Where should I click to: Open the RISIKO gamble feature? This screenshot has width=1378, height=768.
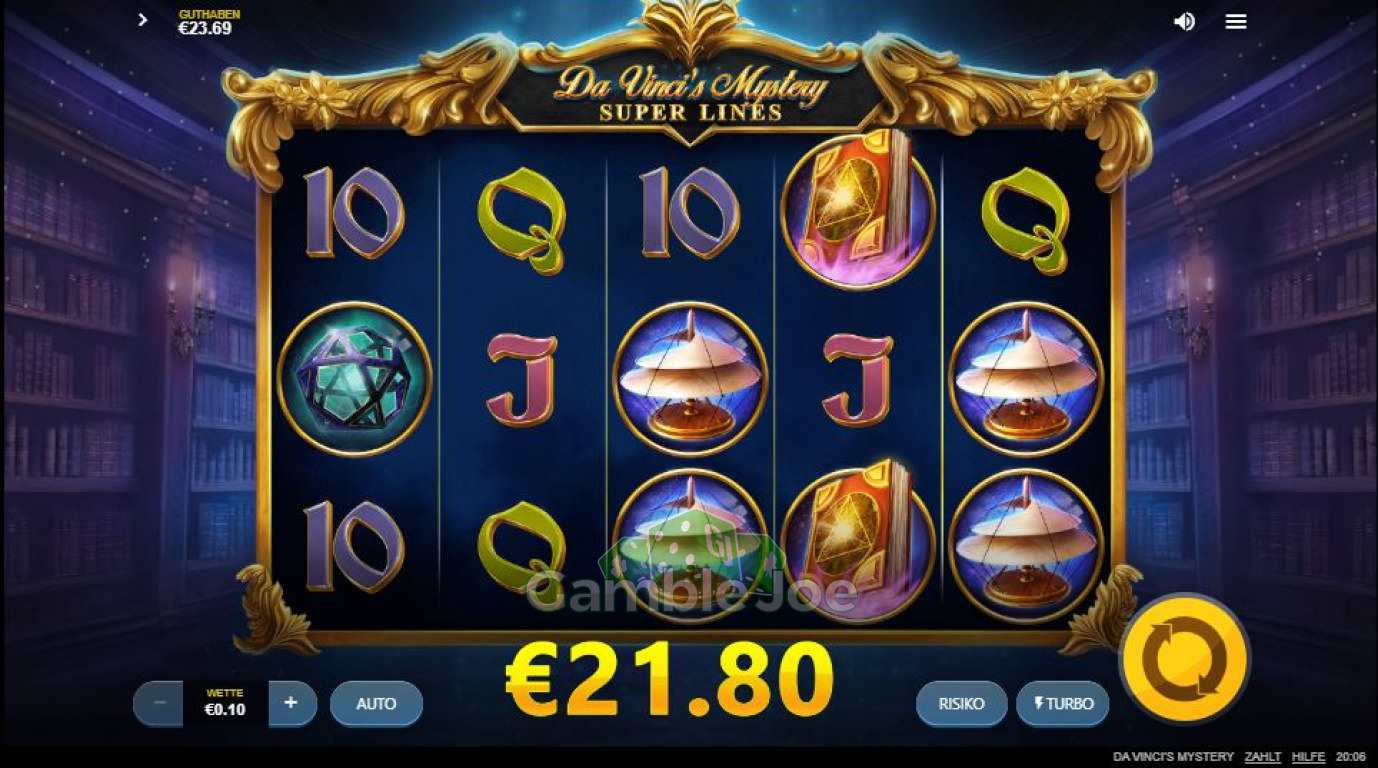[x=961, y=703]
